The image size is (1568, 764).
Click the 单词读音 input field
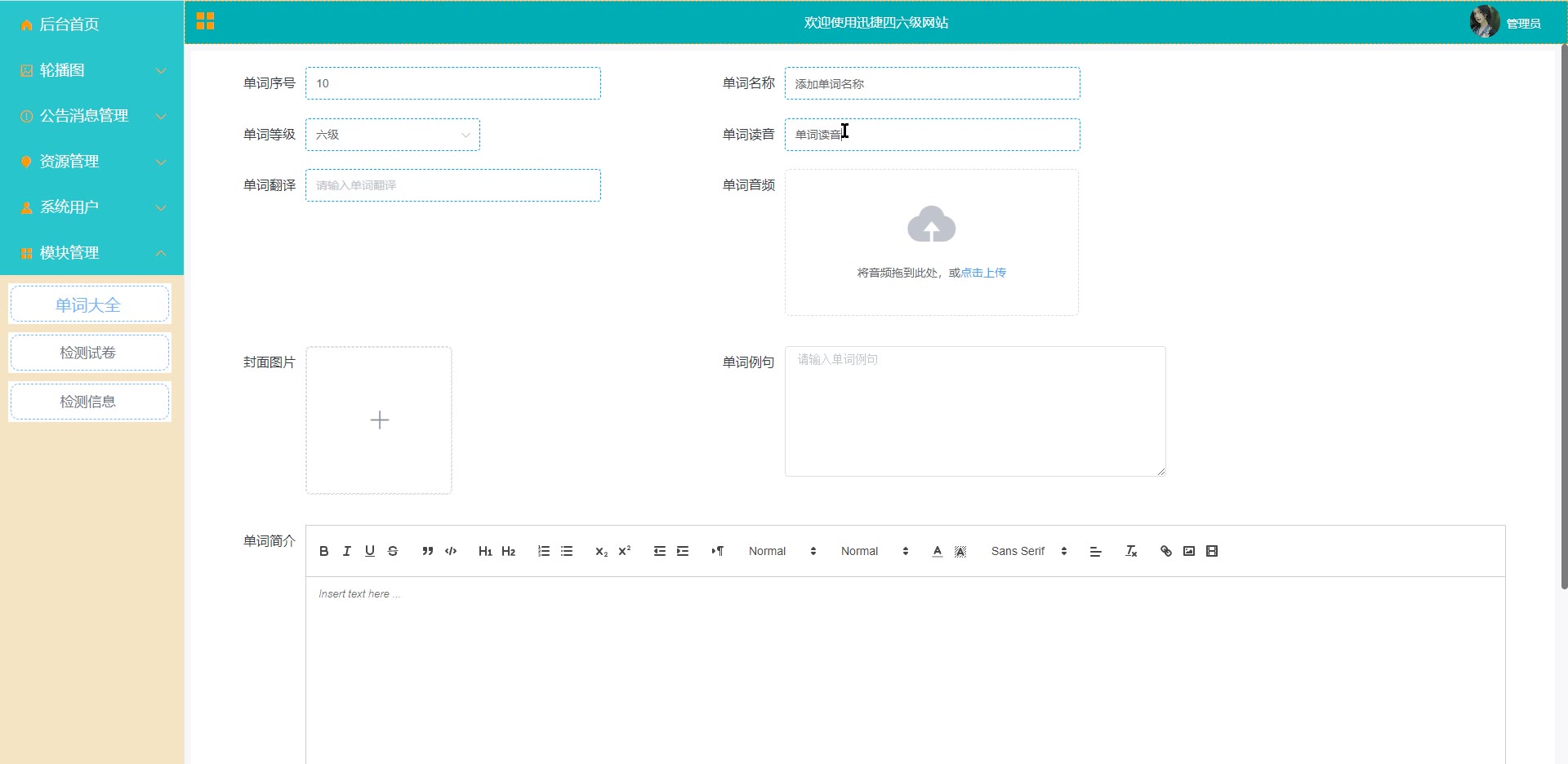coord(933,135)
